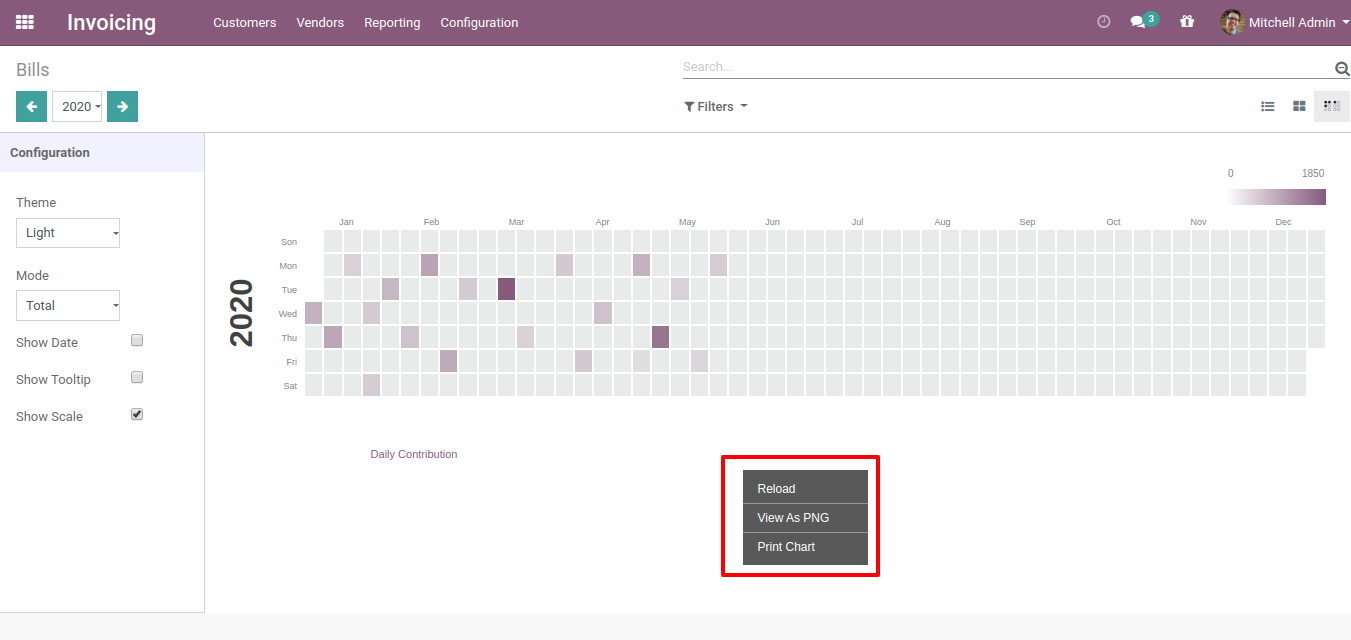Click the search magnifier icon
The image size is (1351, 640).
(1342, 68)
